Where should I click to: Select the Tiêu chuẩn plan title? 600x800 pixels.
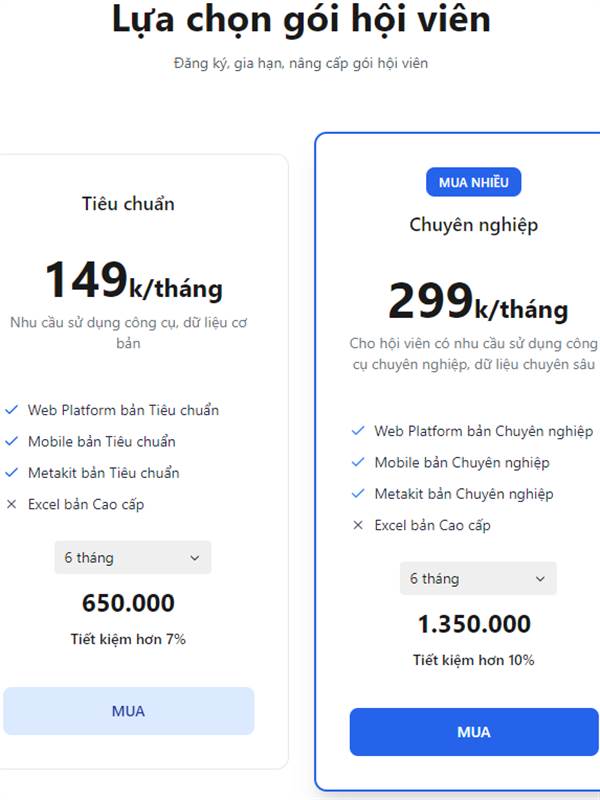(x=128, y=204)
